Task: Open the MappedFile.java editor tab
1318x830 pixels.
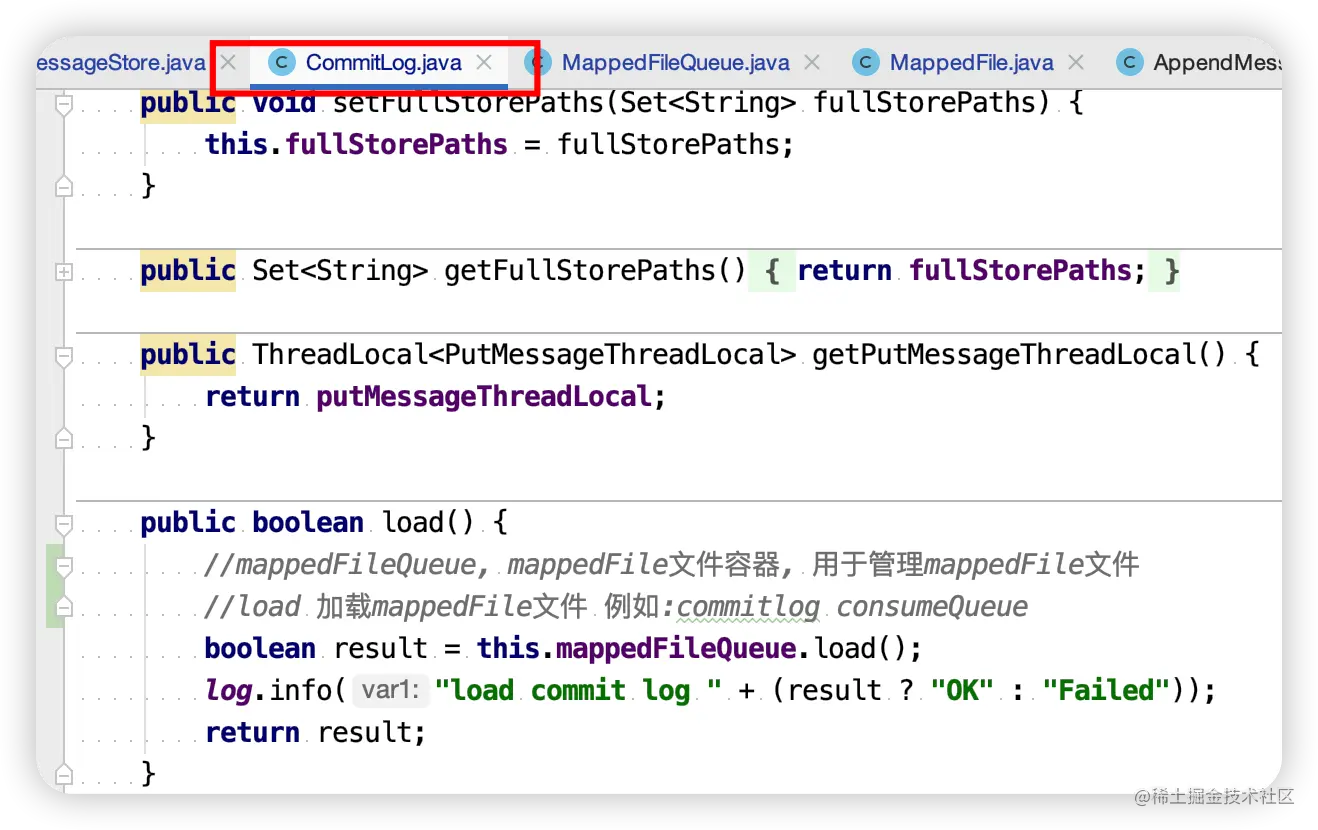Action: (971, 63)
